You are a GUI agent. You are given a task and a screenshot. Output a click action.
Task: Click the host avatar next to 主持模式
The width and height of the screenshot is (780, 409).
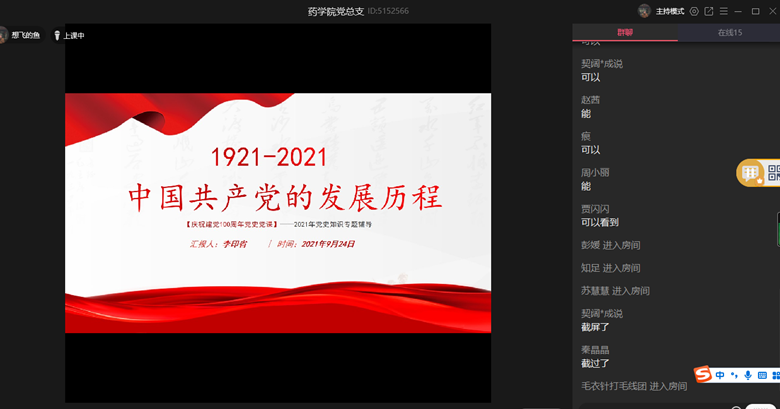point(644,11)
